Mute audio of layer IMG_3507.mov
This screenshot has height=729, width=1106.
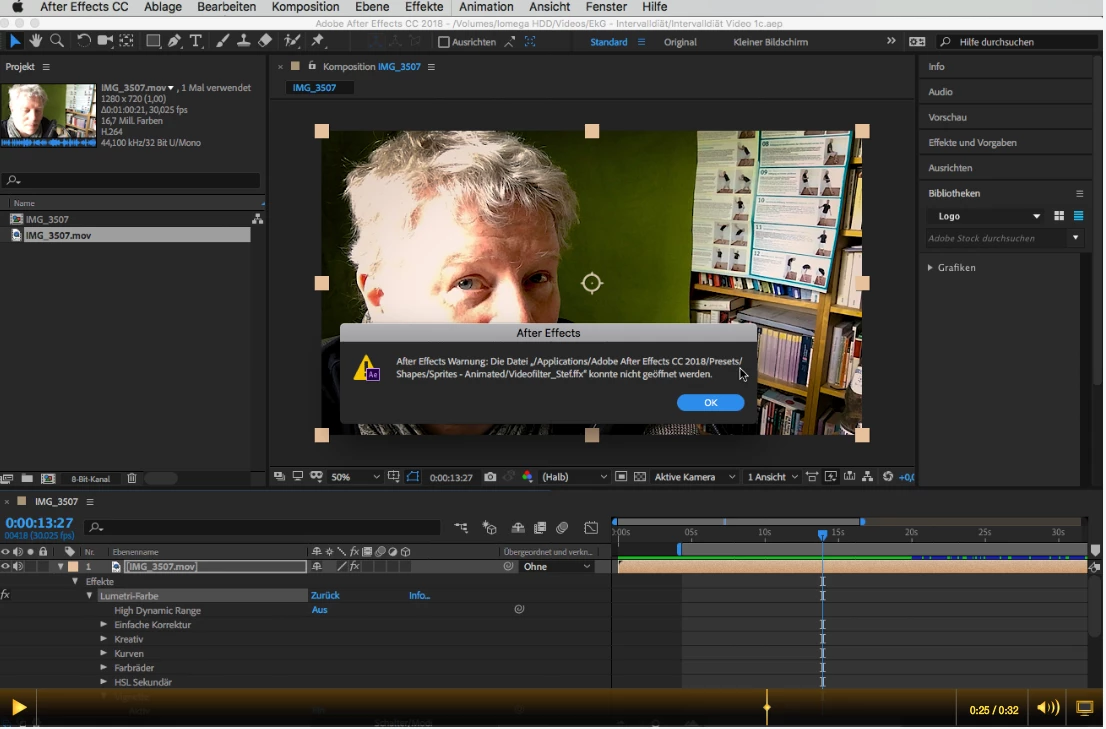coord(18,567)
